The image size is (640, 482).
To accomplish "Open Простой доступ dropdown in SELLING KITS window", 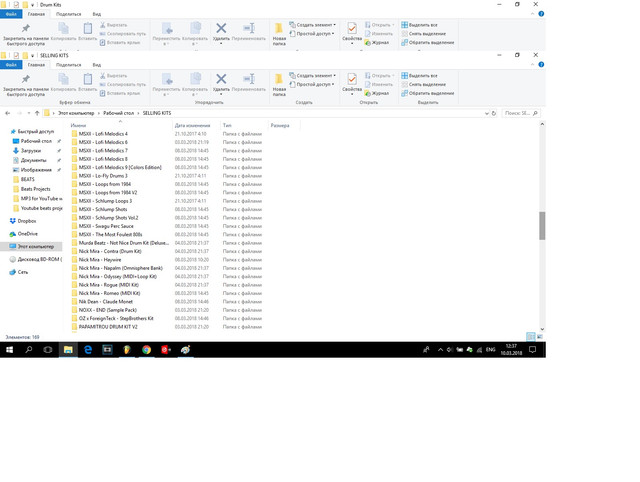I will tap(312, 84).
